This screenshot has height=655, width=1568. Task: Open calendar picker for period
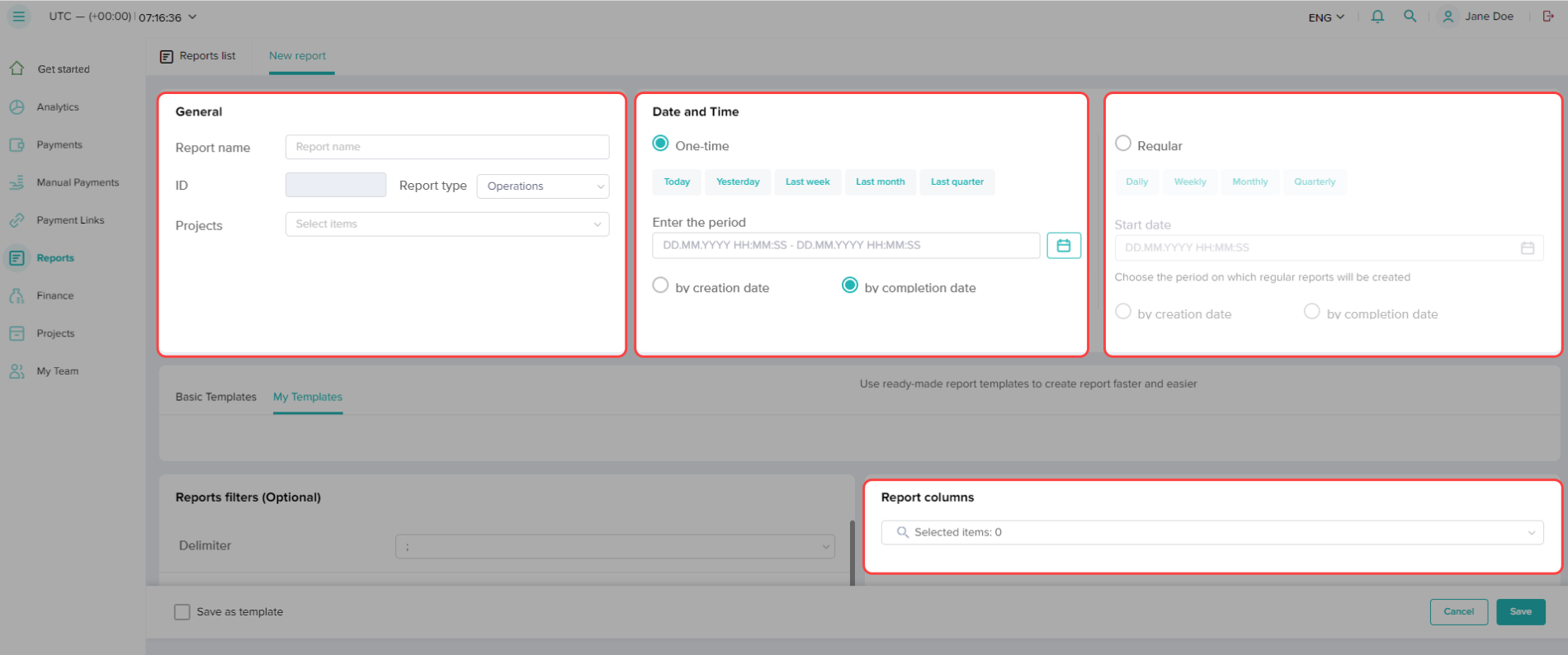(1063, 246)
